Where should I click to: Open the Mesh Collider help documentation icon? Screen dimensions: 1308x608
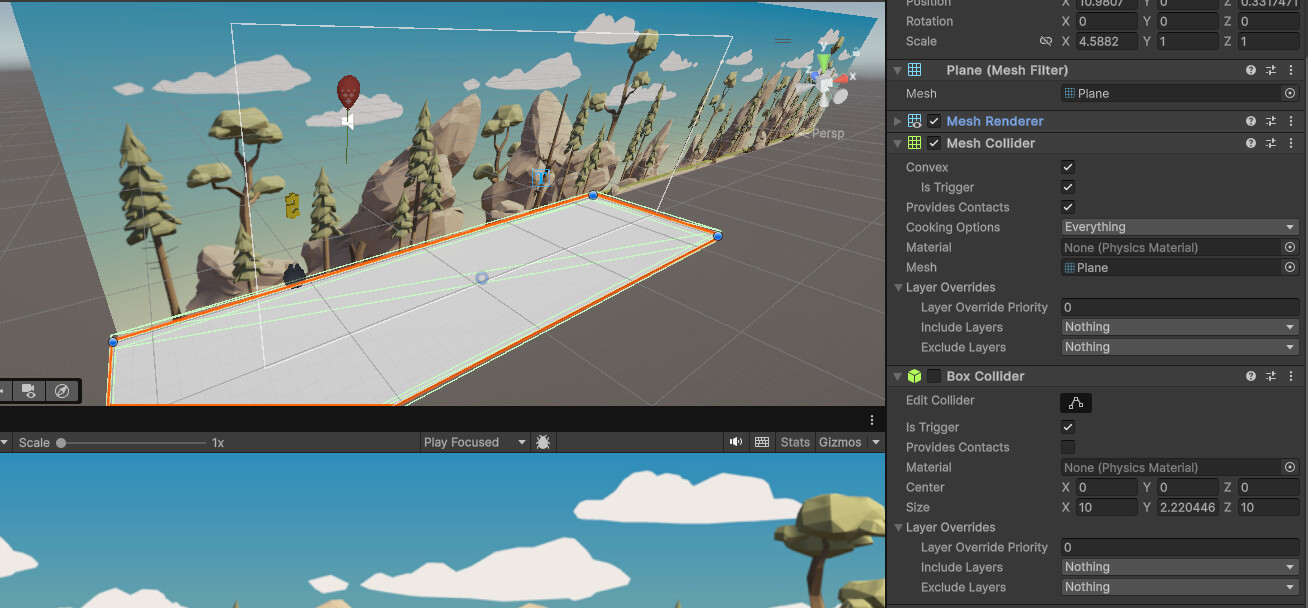(x=1250, y=143)
